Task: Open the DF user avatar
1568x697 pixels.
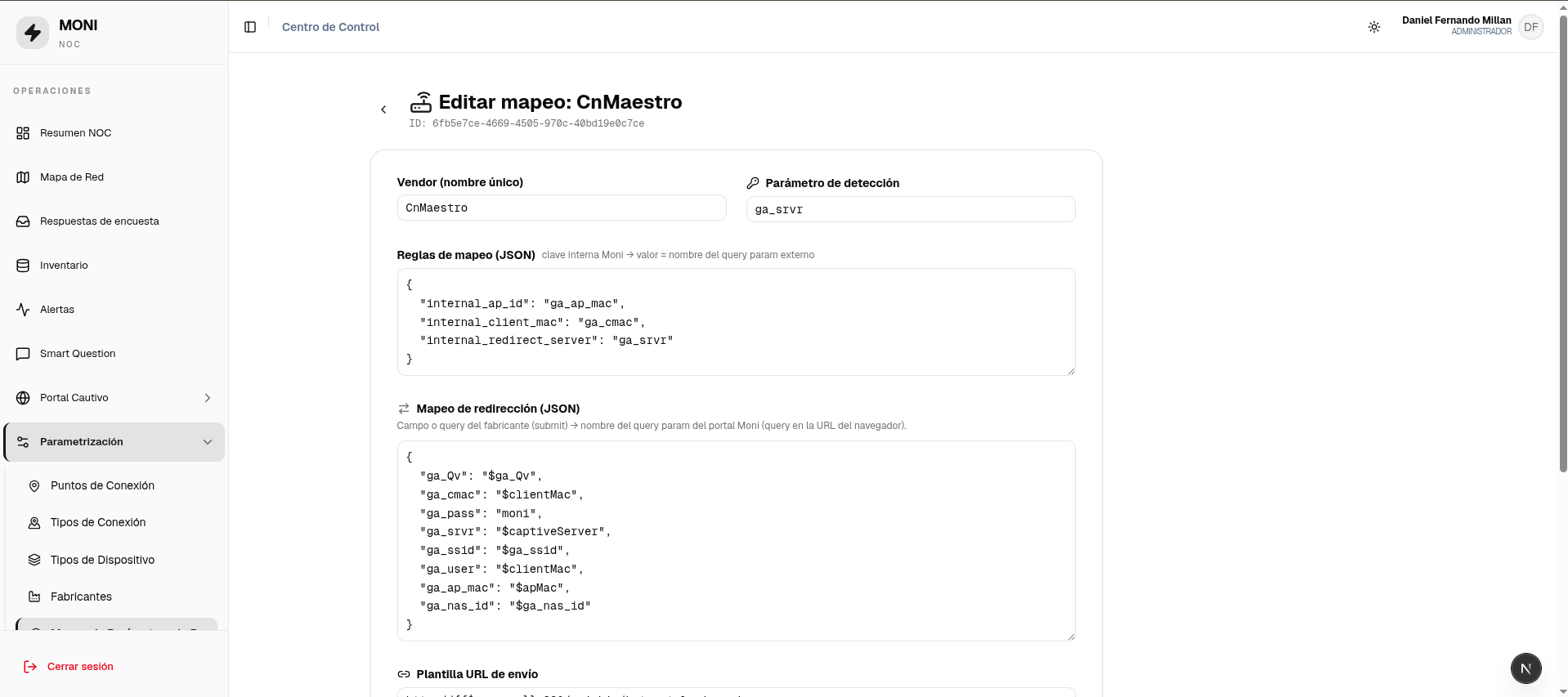Action: [x=1531, y=27]
